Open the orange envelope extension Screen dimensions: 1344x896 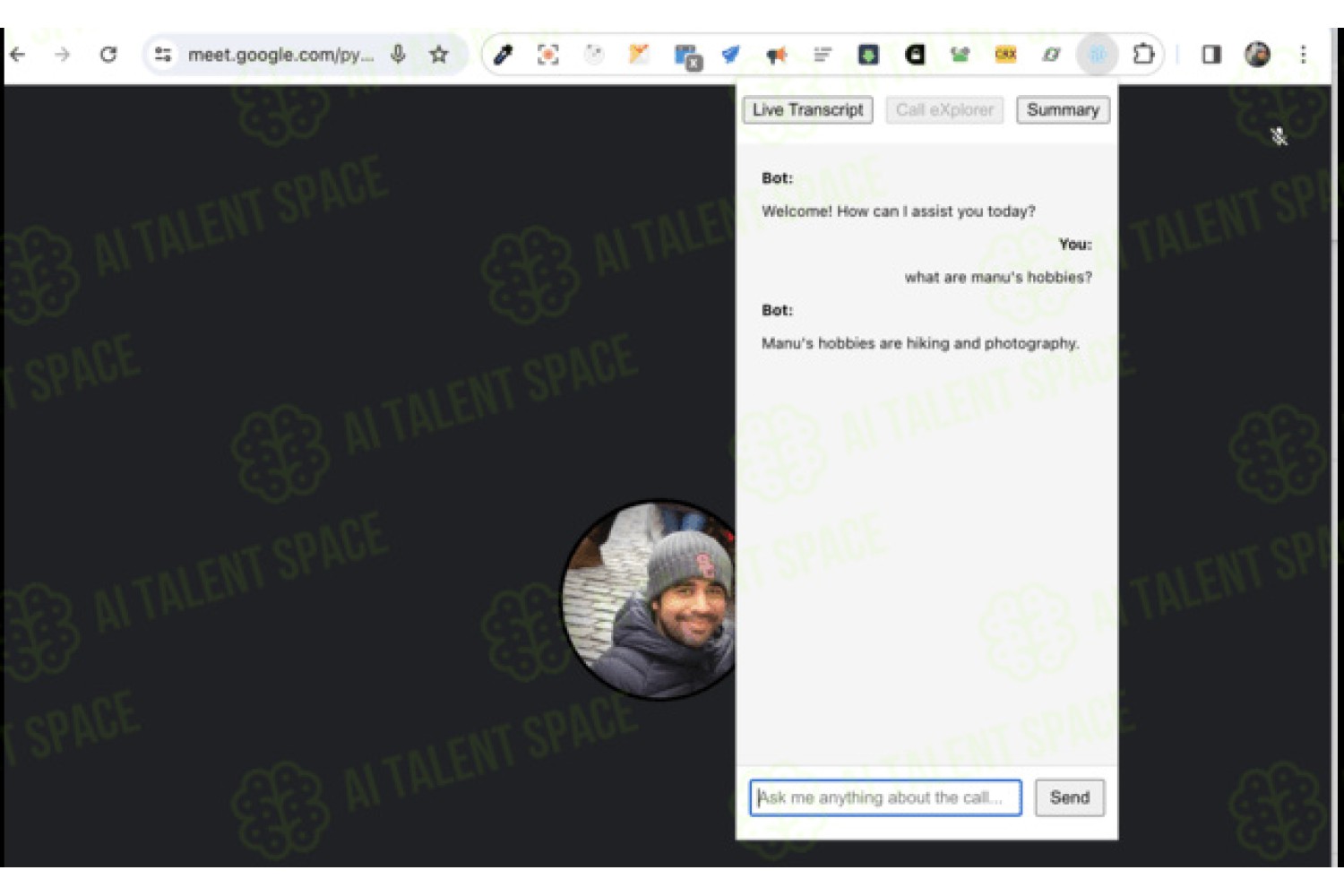tap(639, 55)
